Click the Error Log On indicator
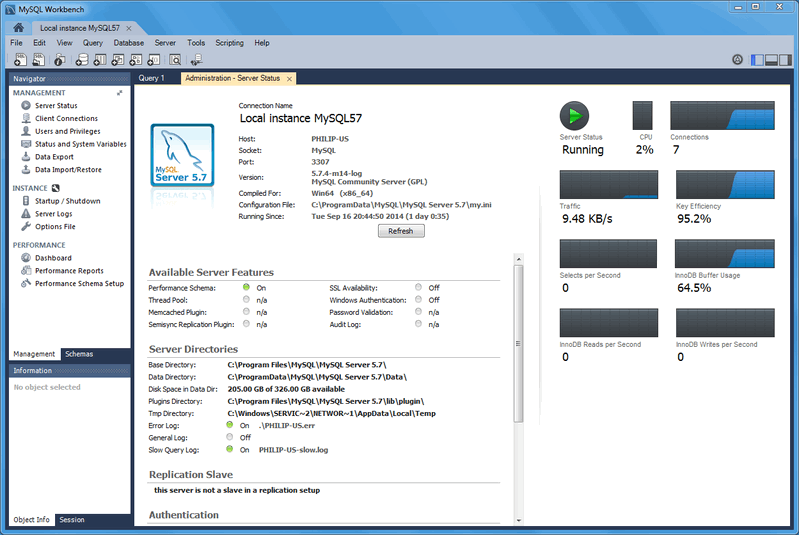Screen dimensions: 799x535 [229, 425]
